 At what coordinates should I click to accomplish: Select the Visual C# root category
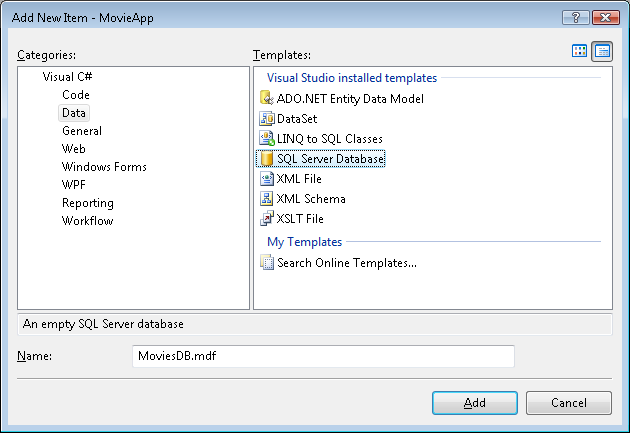[x=68, y=77]
